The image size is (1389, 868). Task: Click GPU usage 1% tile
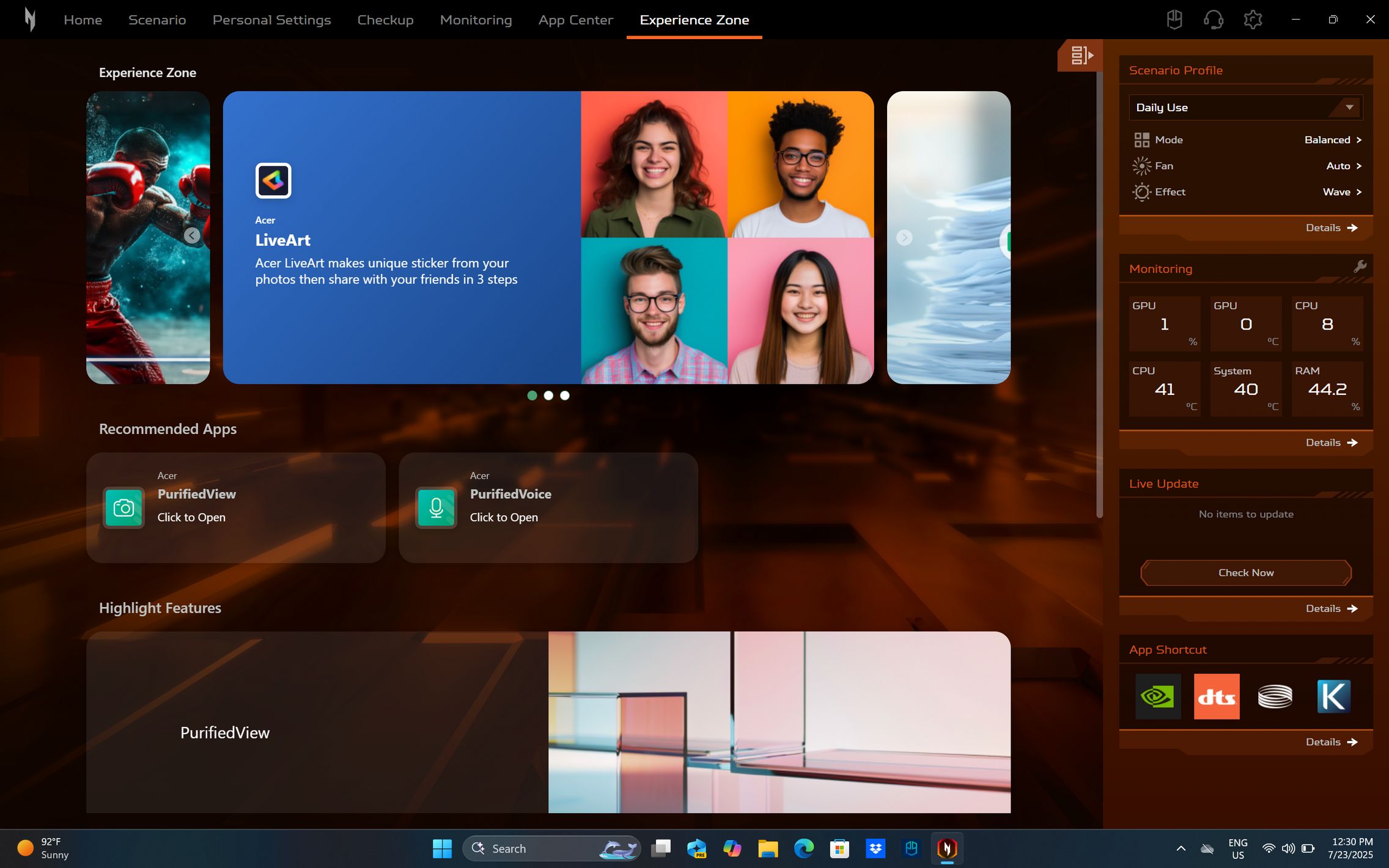[x=1165, y=323]
